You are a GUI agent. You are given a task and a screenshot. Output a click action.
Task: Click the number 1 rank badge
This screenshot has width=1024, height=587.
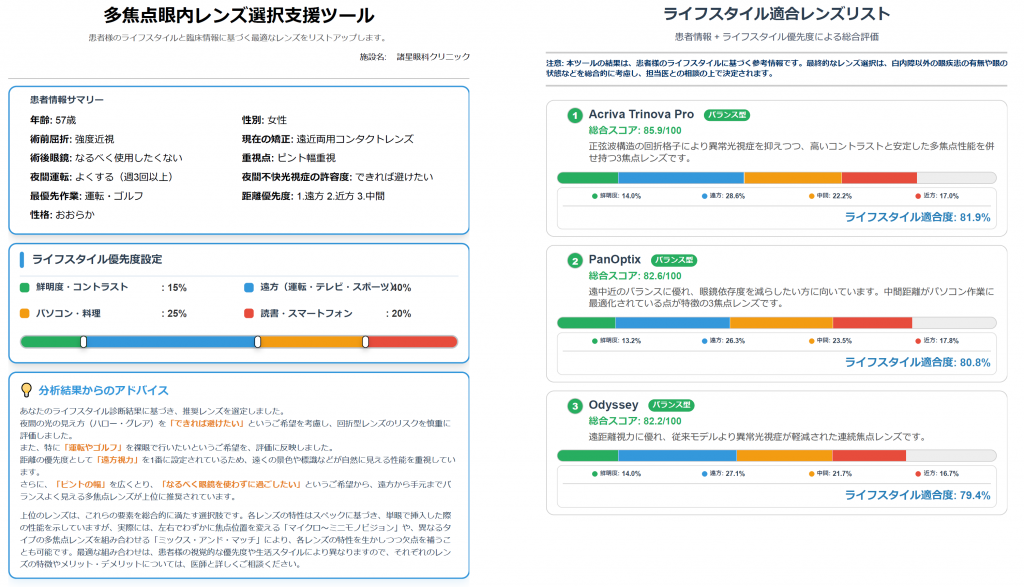575,115
